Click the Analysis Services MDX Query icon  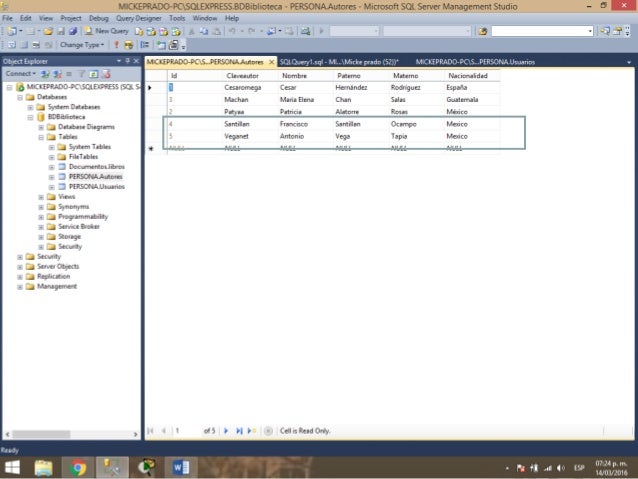(x=151, y=31)
